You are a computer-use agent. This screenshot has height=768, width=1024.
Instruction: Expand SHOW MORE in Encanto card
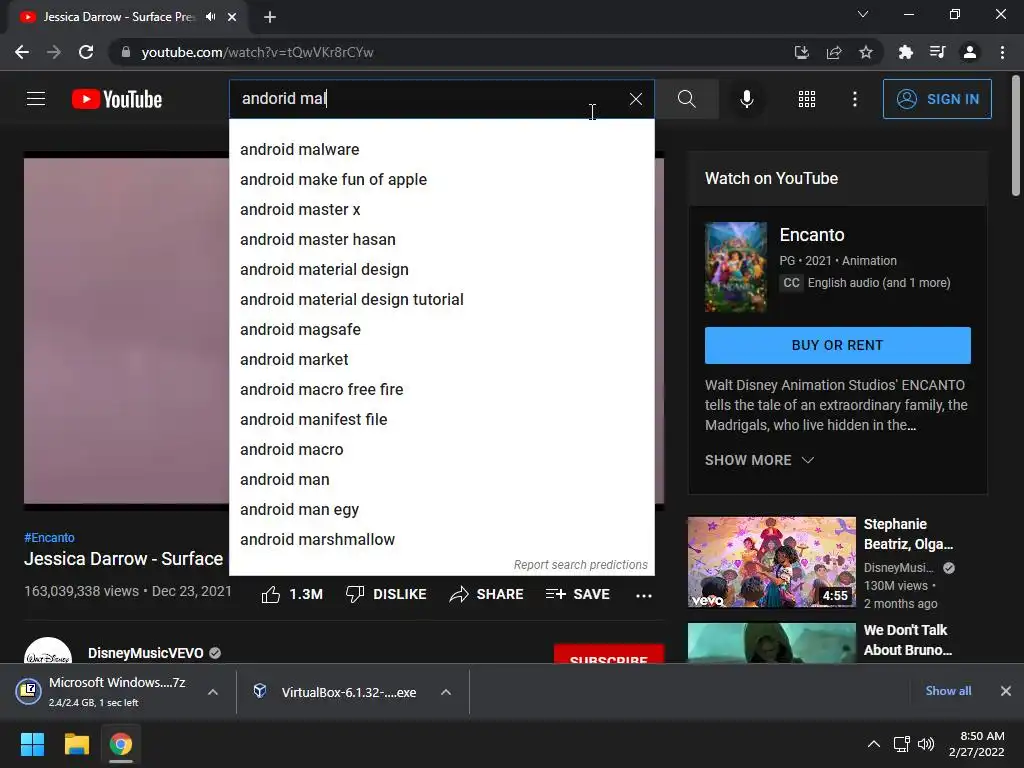coord(760,460)
